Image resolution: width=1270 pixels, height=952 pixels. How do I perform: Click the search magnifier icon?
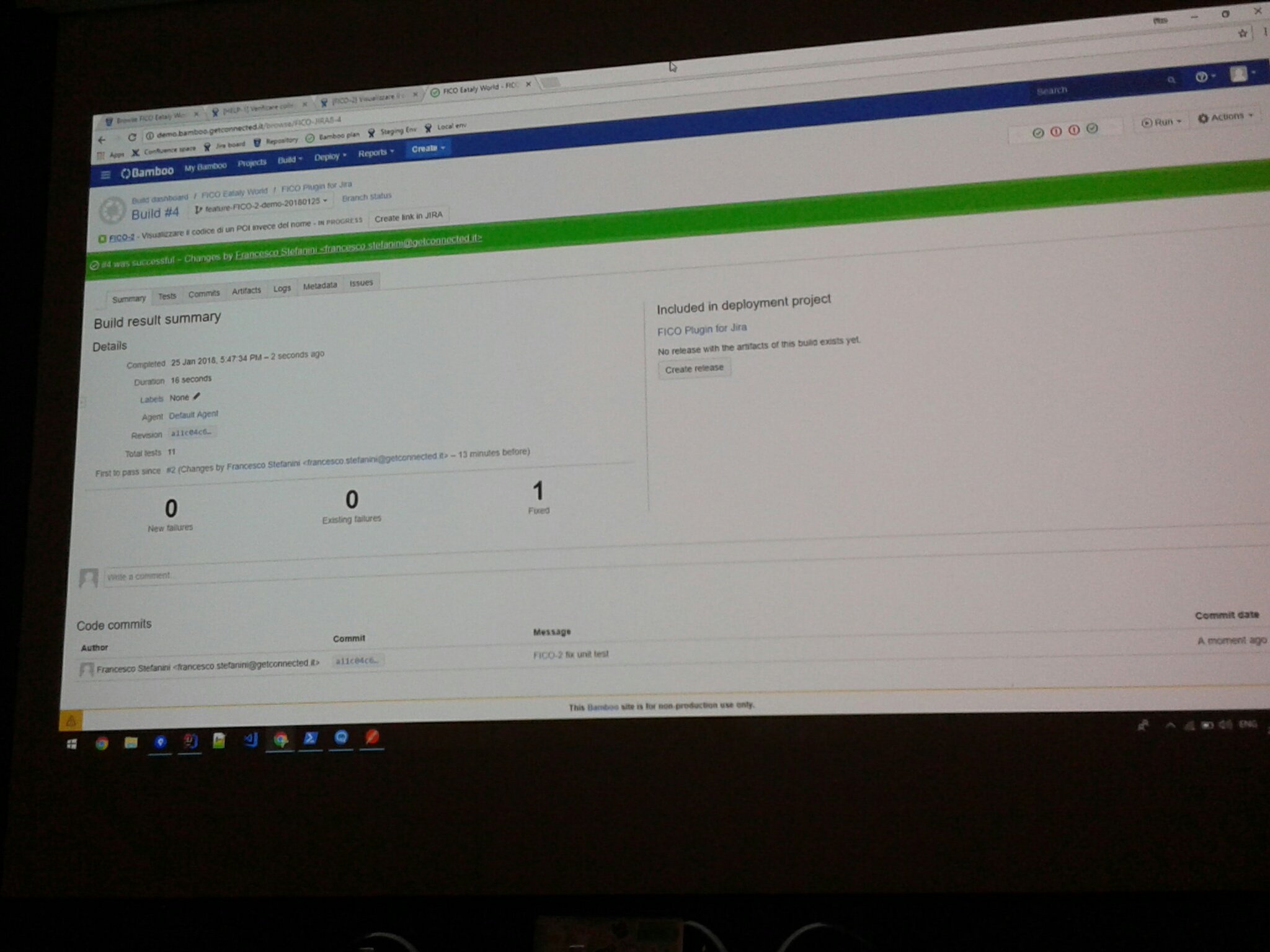[1171, 80]
